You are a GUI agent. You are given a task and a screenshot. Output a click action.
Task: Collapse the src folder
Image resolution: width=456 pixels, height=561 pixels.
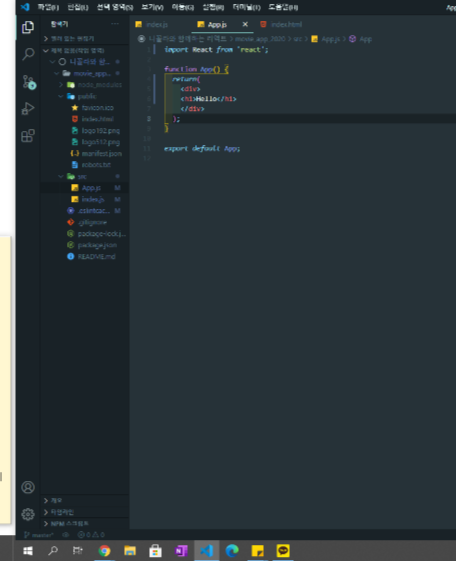[x=84, y=176]
